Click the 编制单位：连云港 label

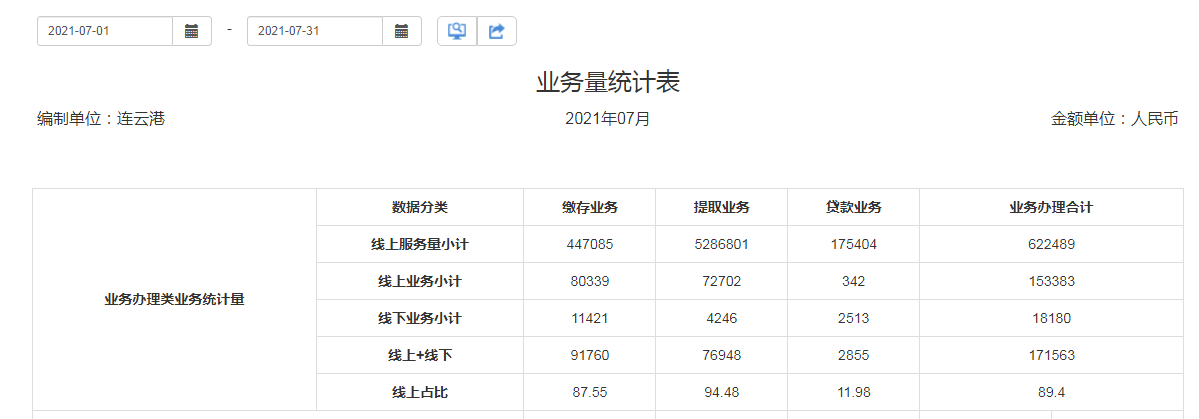tap(101, 119)
